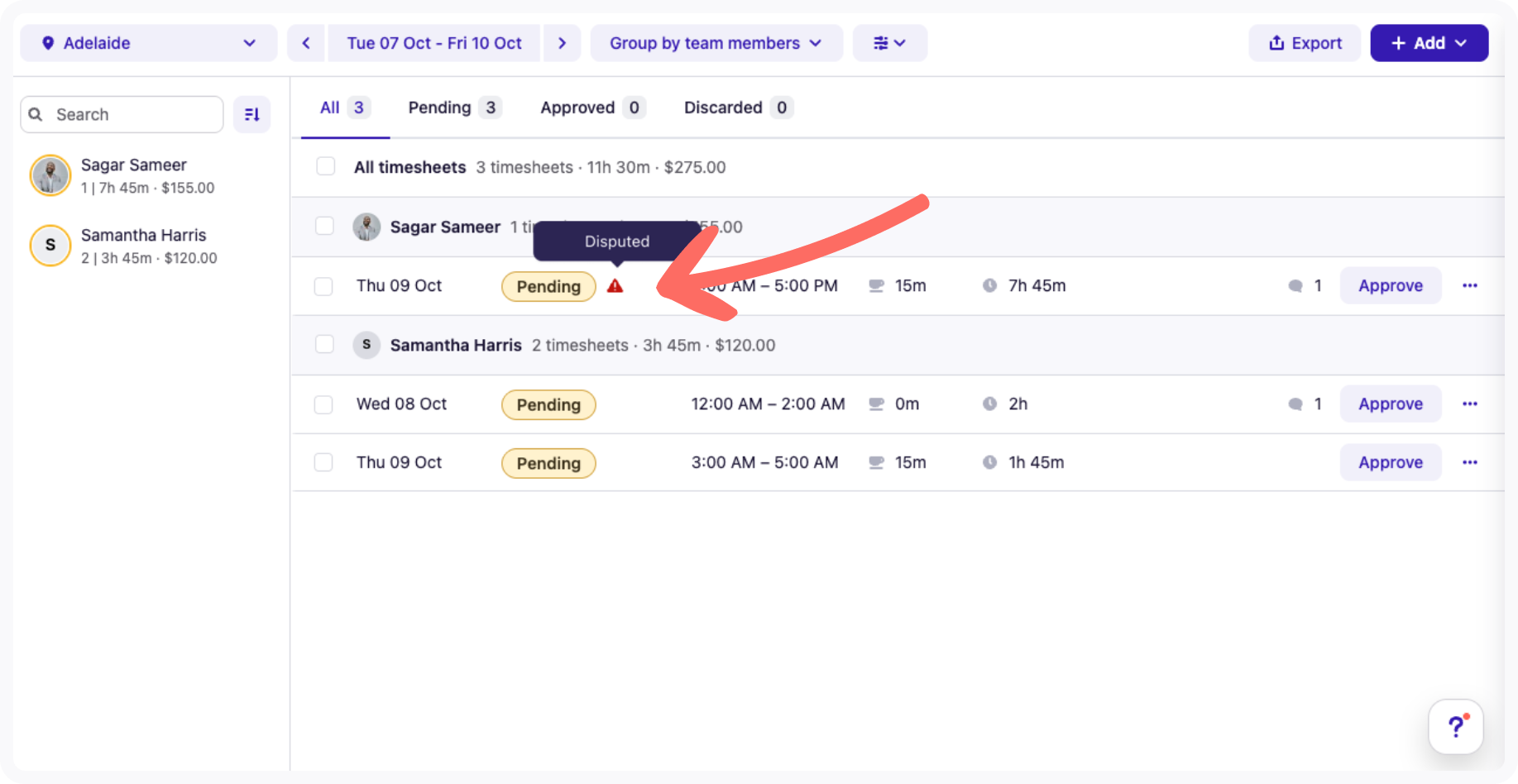This screenshot has width=1518, height=784.
Task: Open the filter settings sliders icon
Action: 889,43
